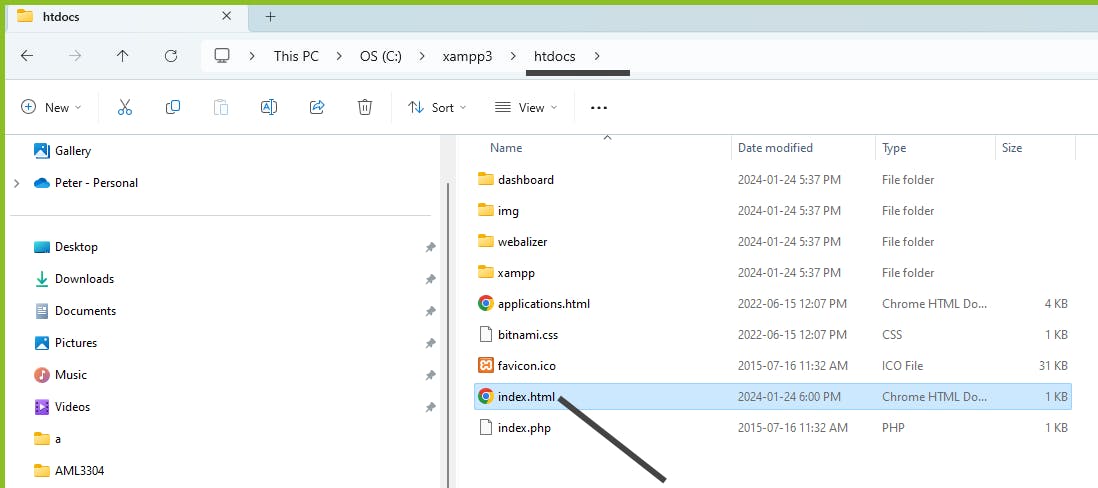Screen dimensions: 1098x488
Task: Navigate to OS (C:) in breadcrumb
Action: [x=381, y=56]
